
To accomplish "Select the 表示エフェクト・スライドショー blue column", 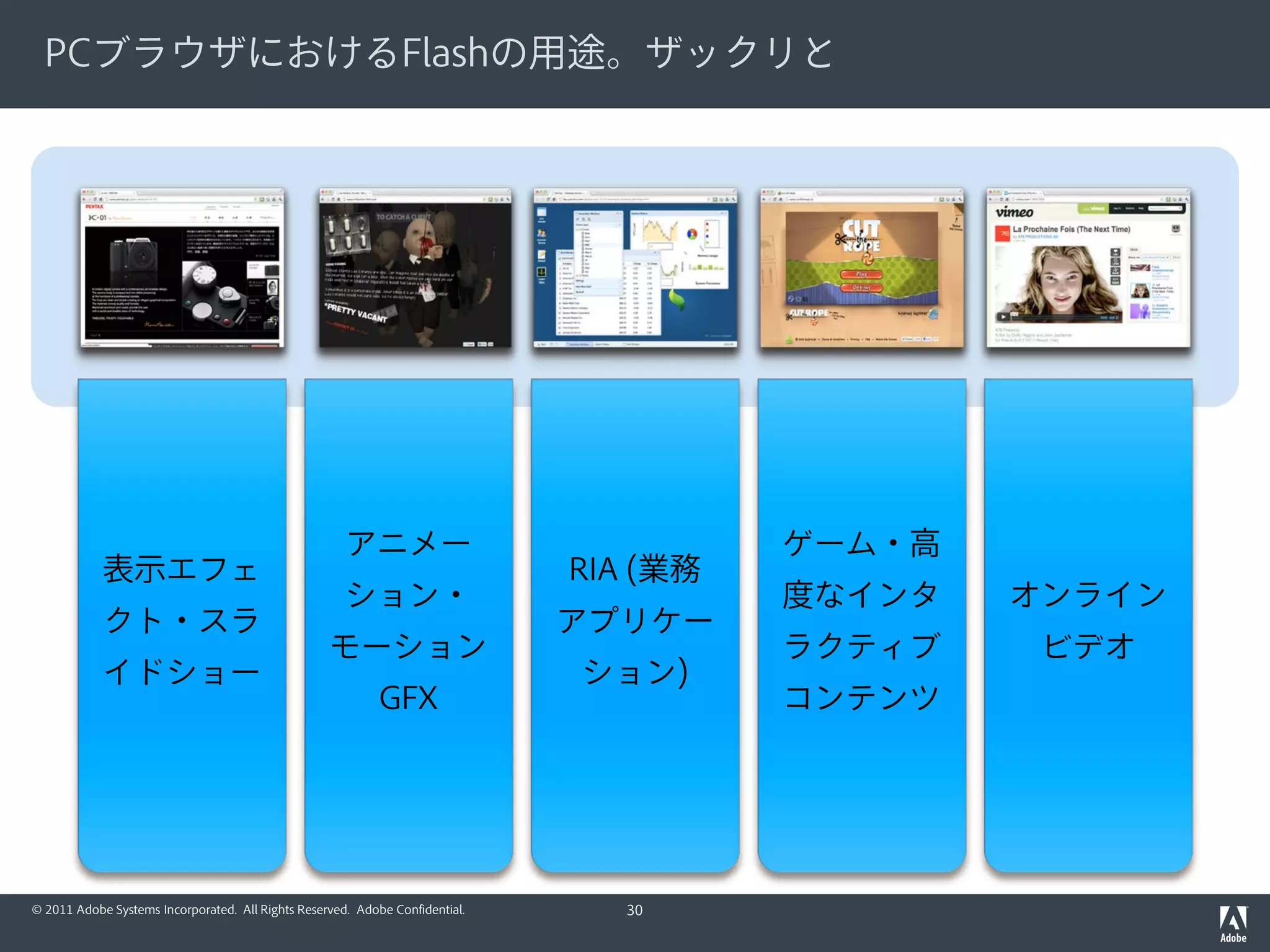I will [182, 625].
